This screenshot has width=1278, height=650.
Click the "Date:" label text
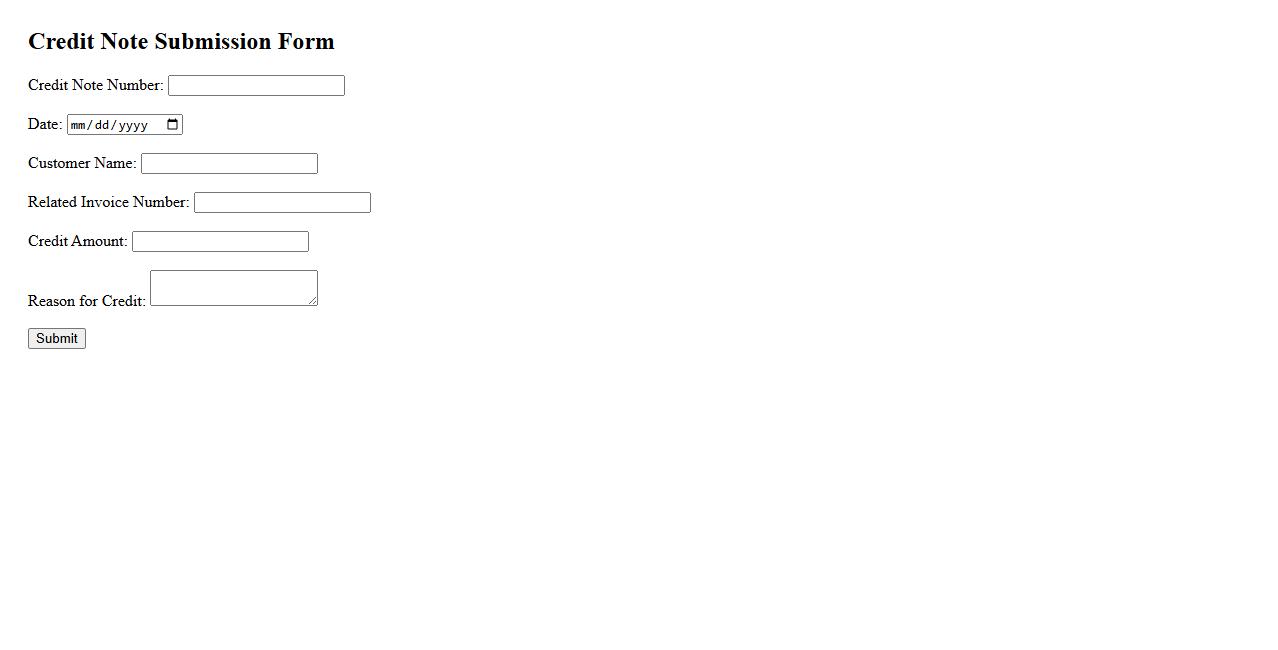[x=45, y=125]
